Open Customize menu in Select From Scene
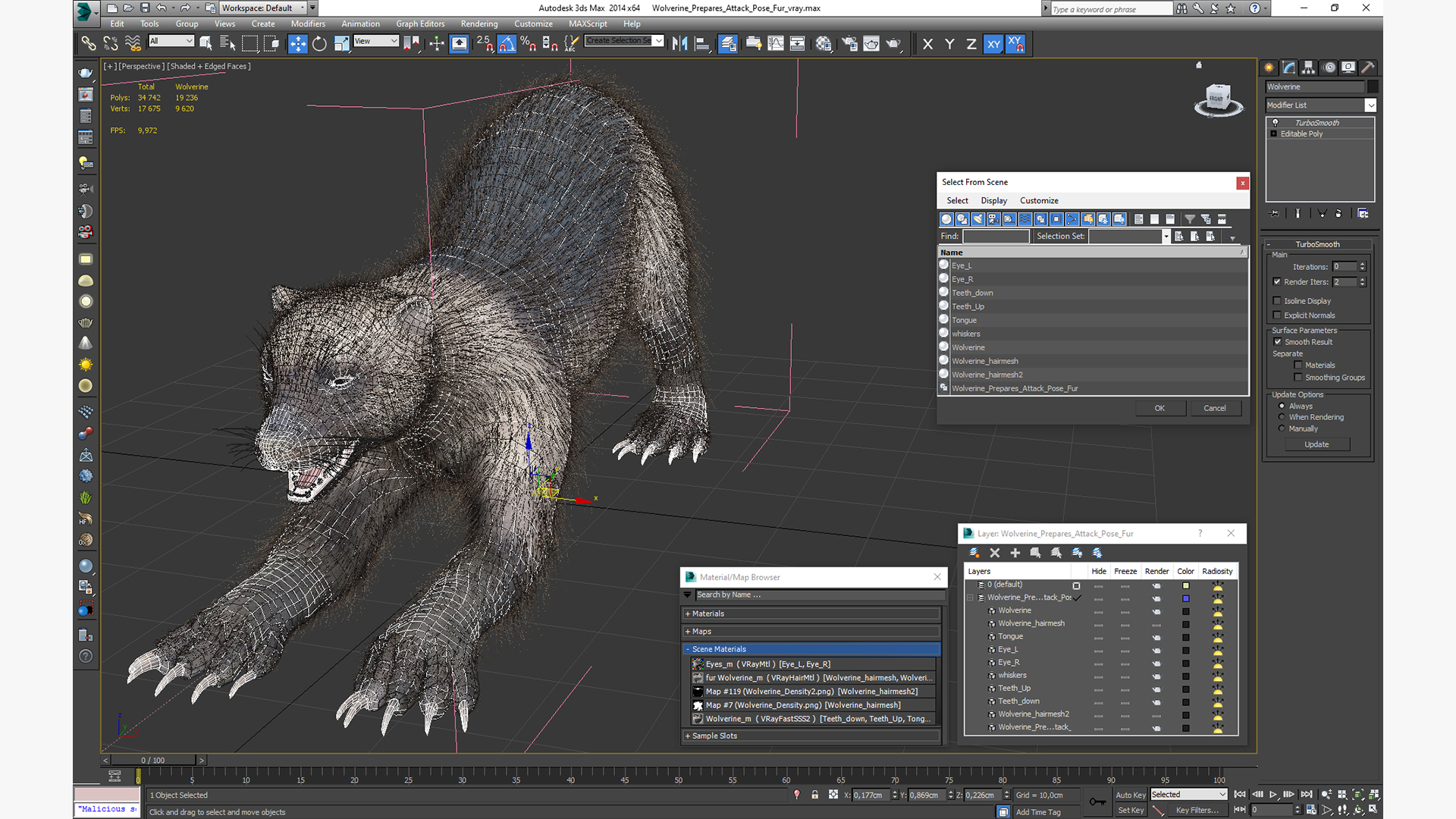Image resolution: width=1456 pixels, height=819 pixels. click(1039, 200)
